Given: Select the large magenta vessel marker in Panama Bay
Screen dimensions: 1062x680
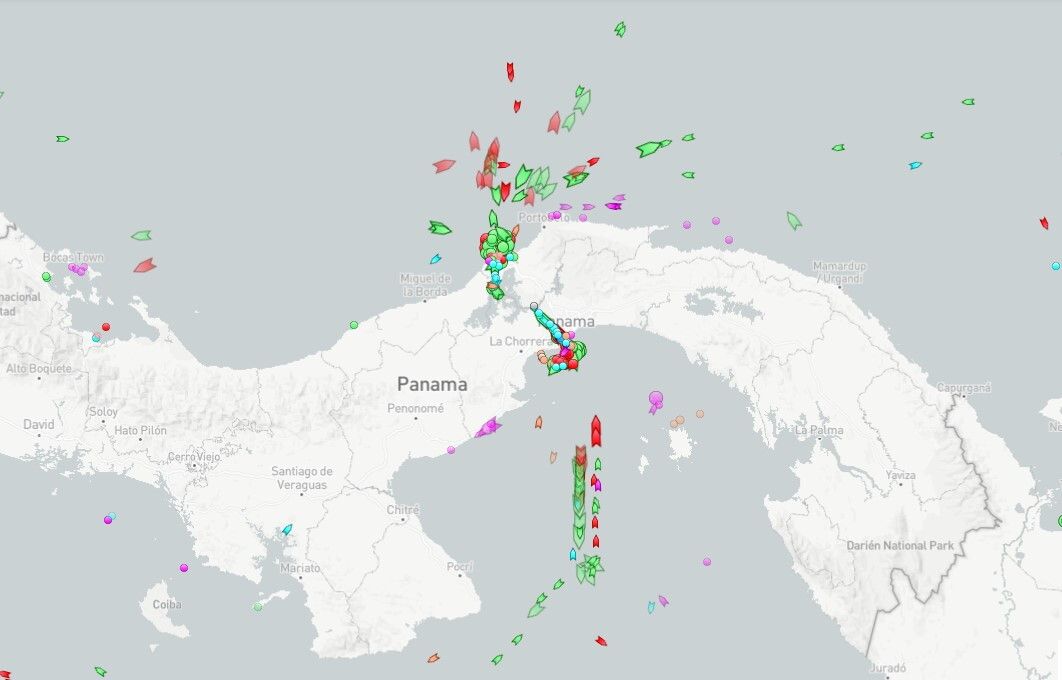Looking at the screenshot, I should coord(655,400).
